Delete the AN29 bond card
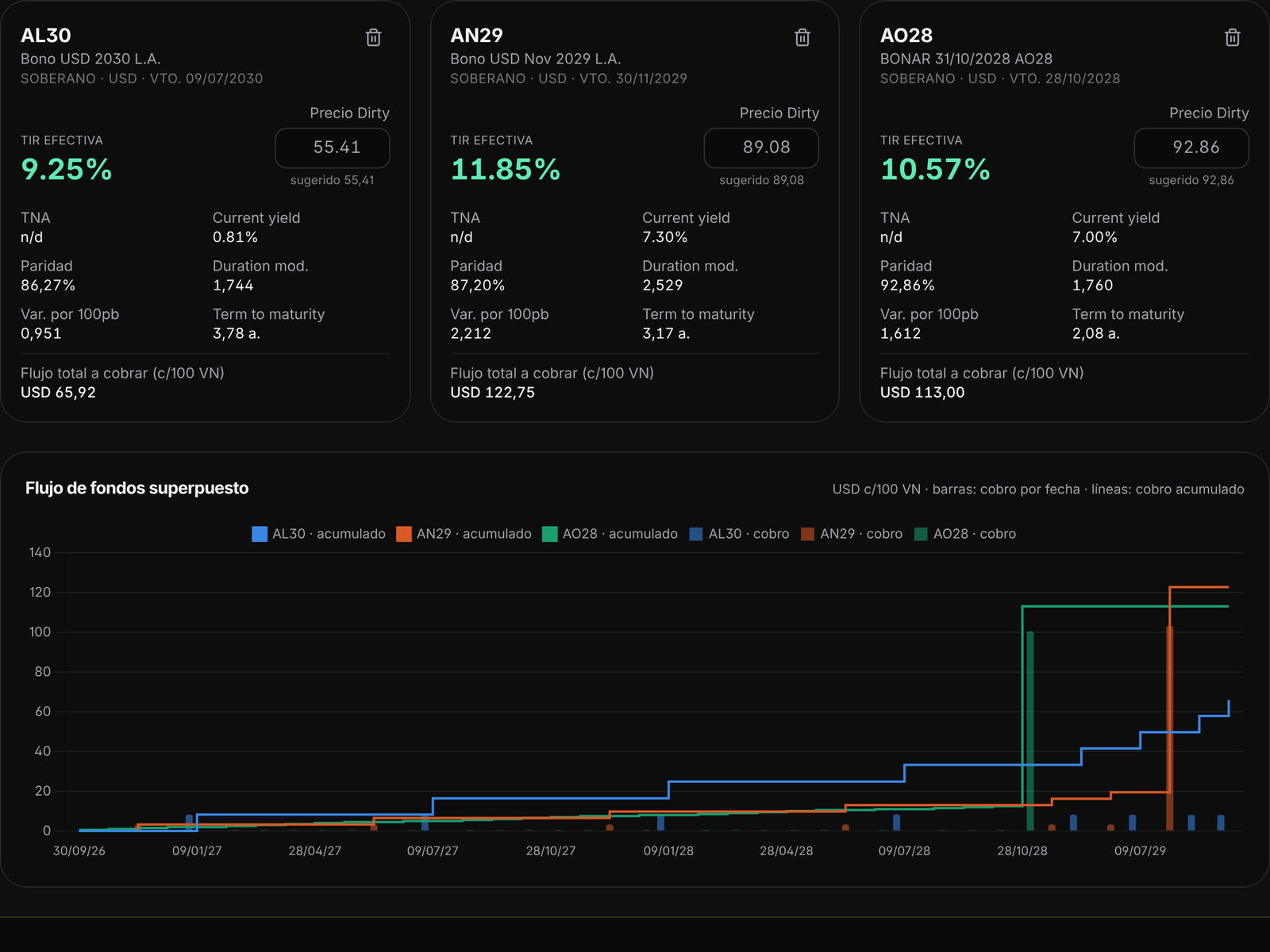This screenshot has height=952, width=1270. pyautogui.click(x=802, y=37)
